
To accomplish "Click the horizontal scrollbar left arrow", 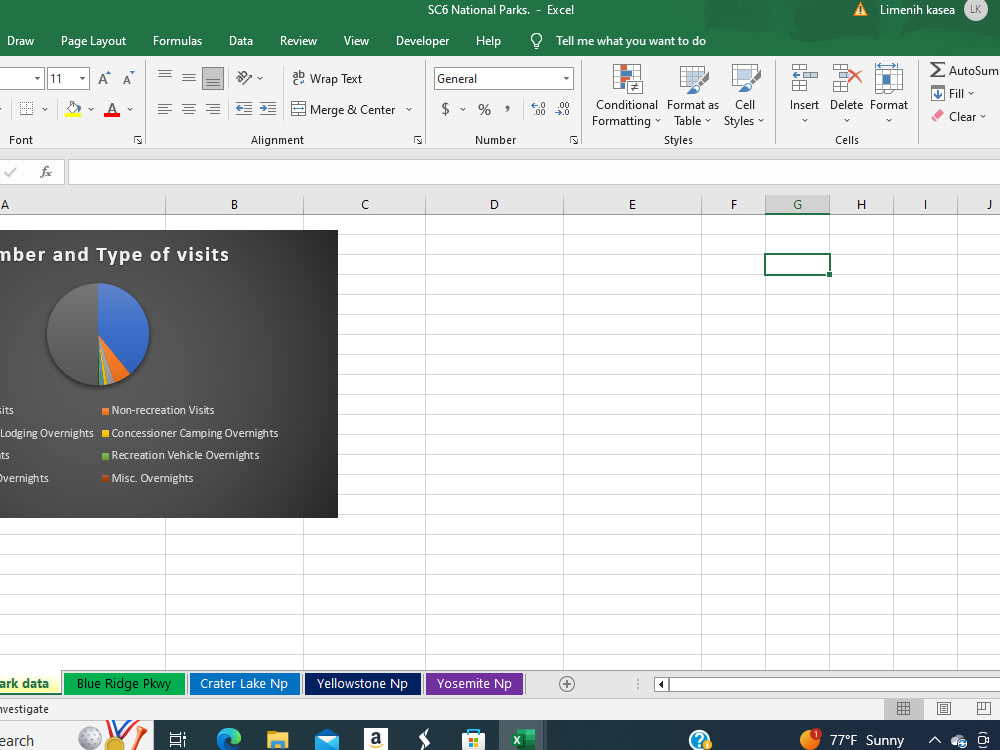I will coord(661,684).
